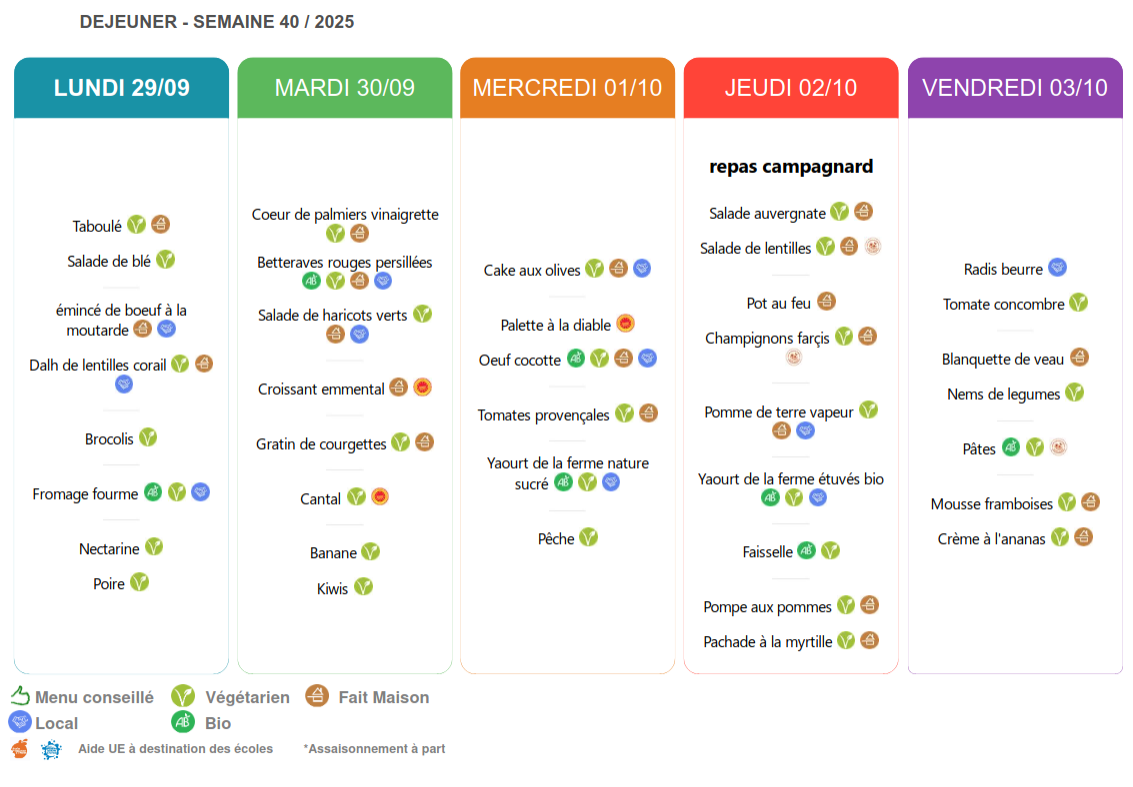Click the Gratin de courgettes dish name
The height and width of the screenshot is (787, 1133).
pyautogui.click(x=321, y=444)
